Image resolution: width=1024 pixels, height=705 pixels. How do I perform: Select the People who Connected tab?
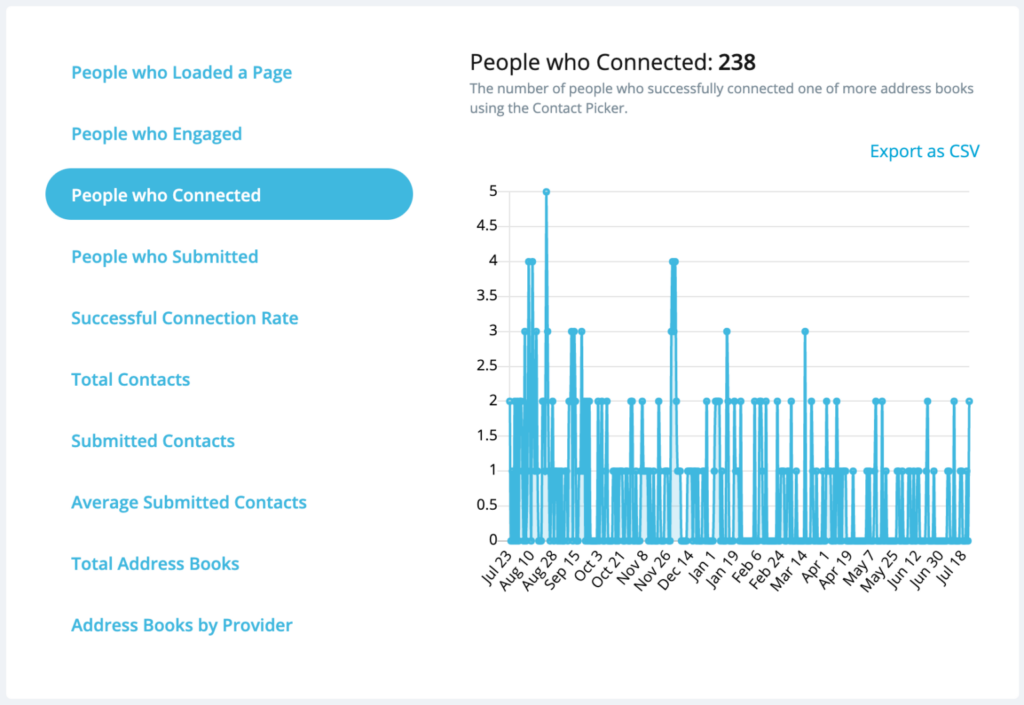[164, 194]
